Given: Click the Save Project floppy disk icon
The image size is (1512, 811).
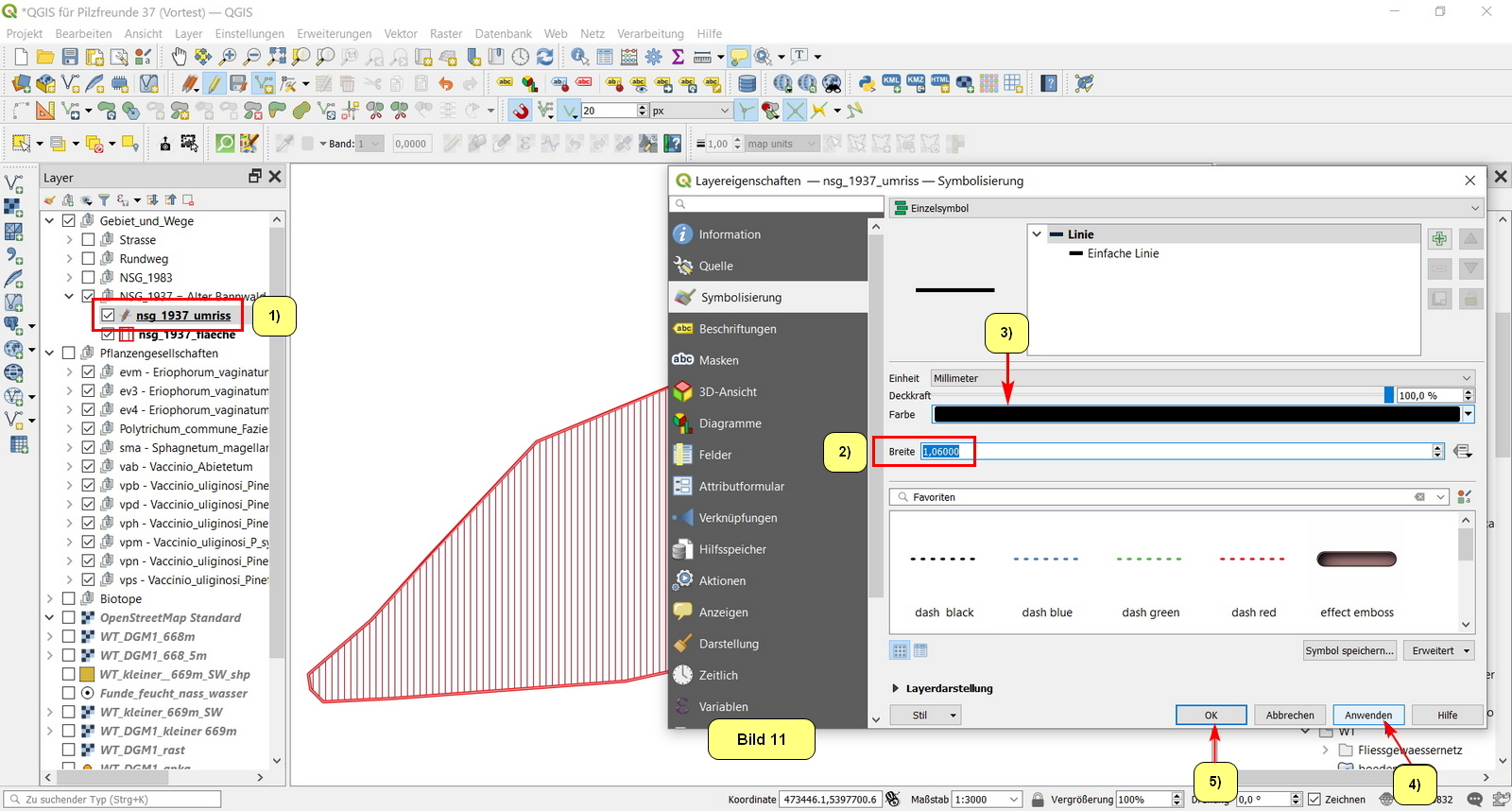Looking at the screenshot, I should click(x=70, y=58).
